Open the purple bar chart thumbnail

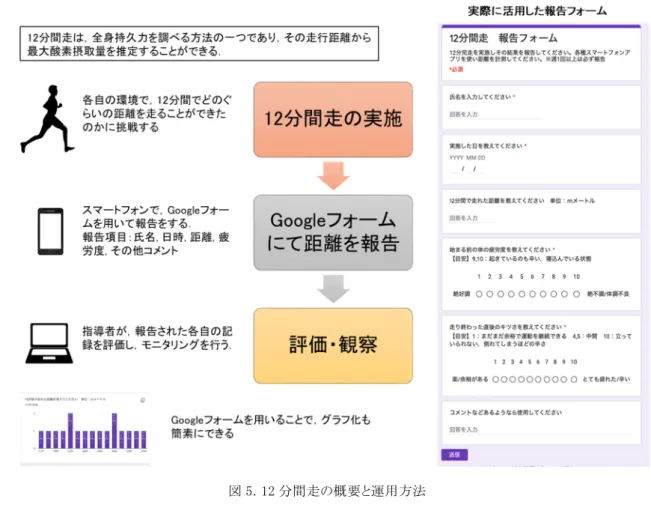(x=85, y=429)
